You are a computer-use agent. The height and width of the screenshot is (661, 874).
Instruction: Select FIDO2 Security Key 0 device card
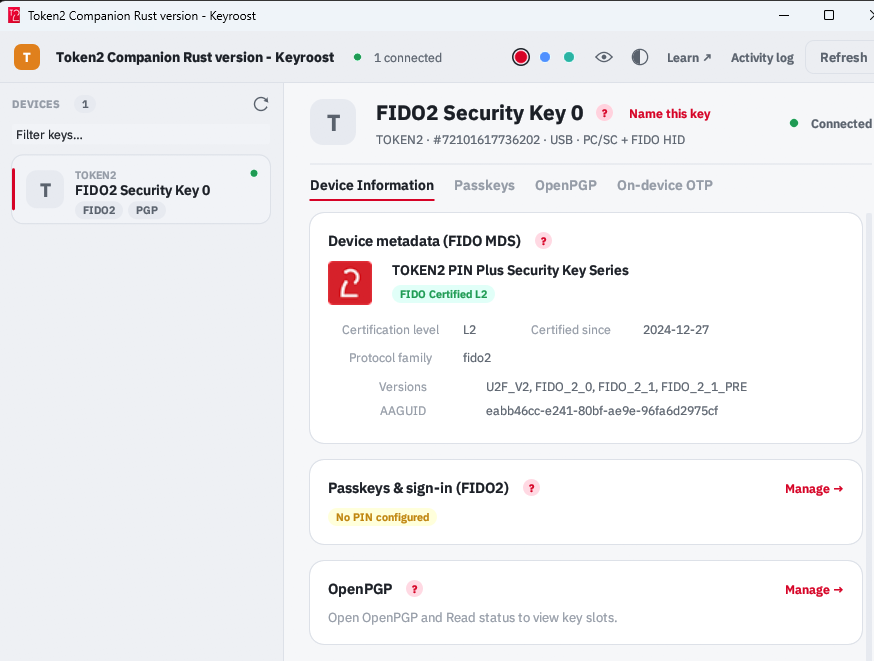click(141, 189)
